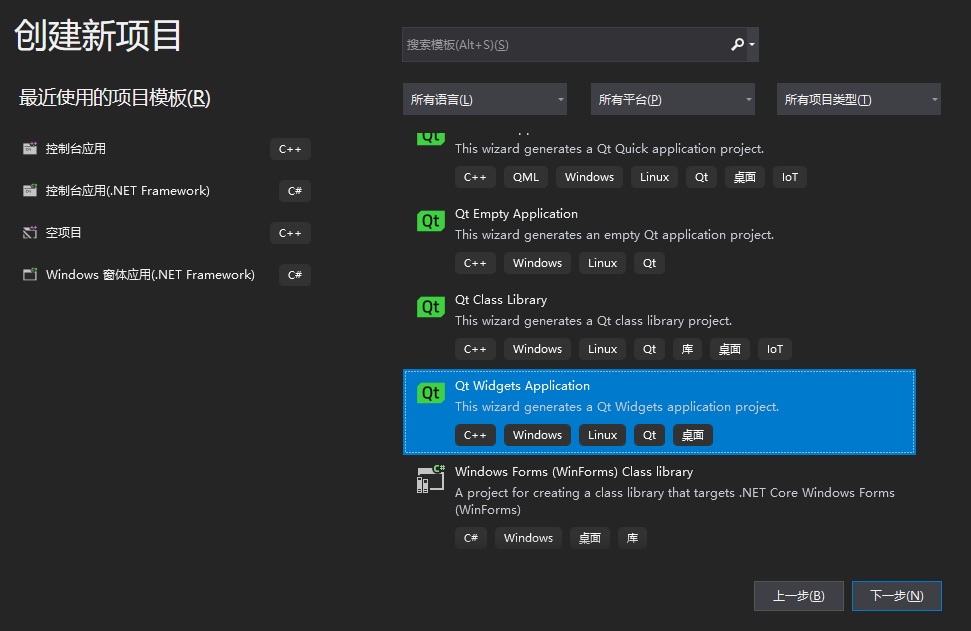Click Windows tag under Qt Widgets Application

537,435
